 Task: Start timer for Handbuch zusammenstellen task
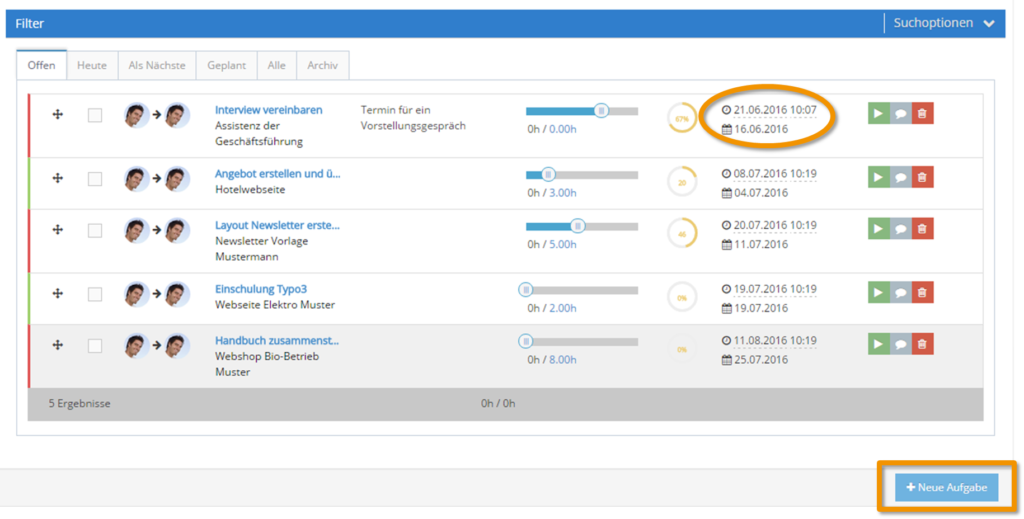point(878,344)
